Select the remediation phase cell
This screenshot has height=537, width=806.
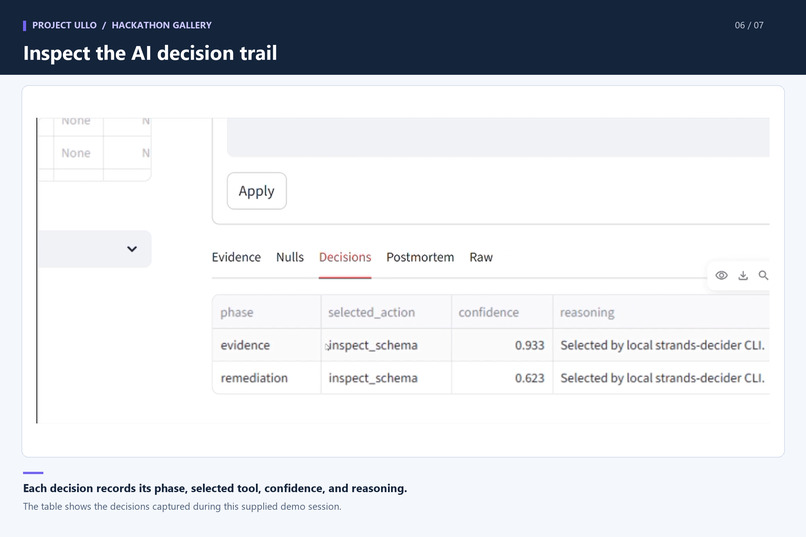266,378
